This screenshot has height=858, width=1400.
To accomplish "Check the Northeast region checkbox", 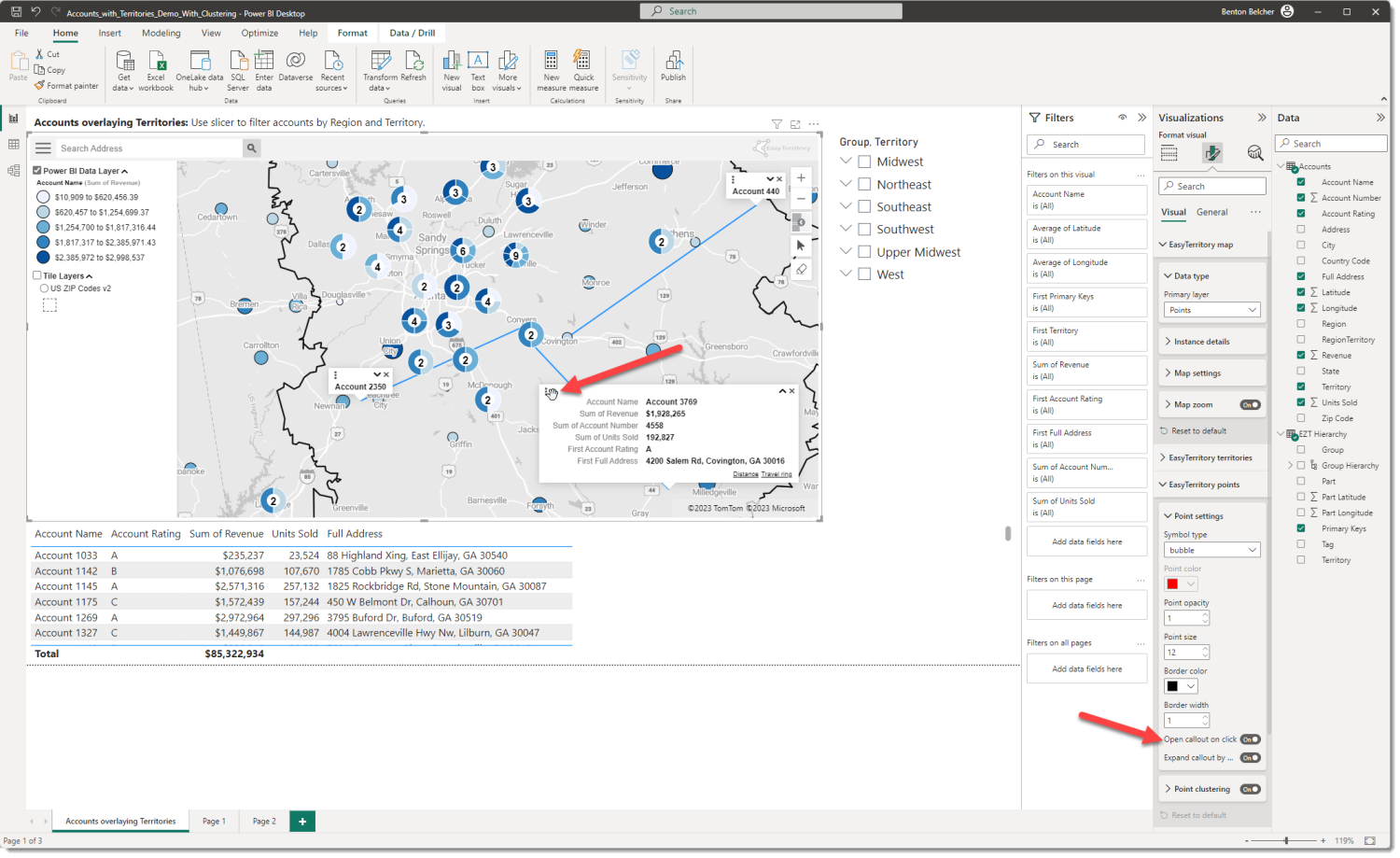I will (862, 184).
